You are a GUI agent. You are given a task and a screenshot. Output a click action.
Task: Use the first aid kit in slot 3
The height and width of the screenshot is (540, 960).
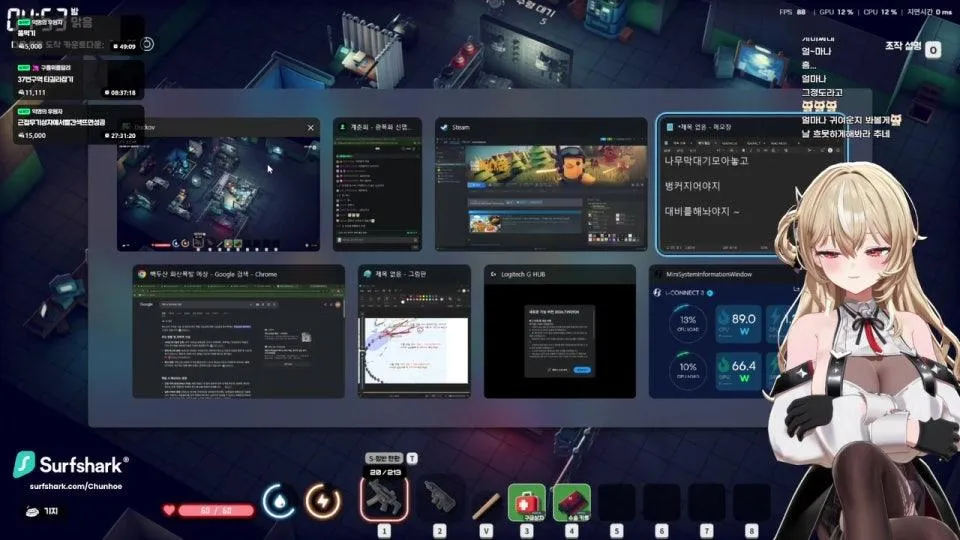(527, 502)
